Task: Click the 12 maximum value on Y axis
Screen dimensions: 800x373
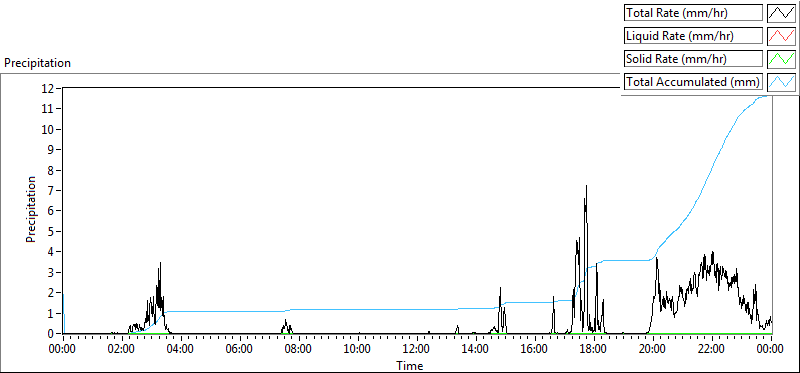Action: tap(49, 88)
